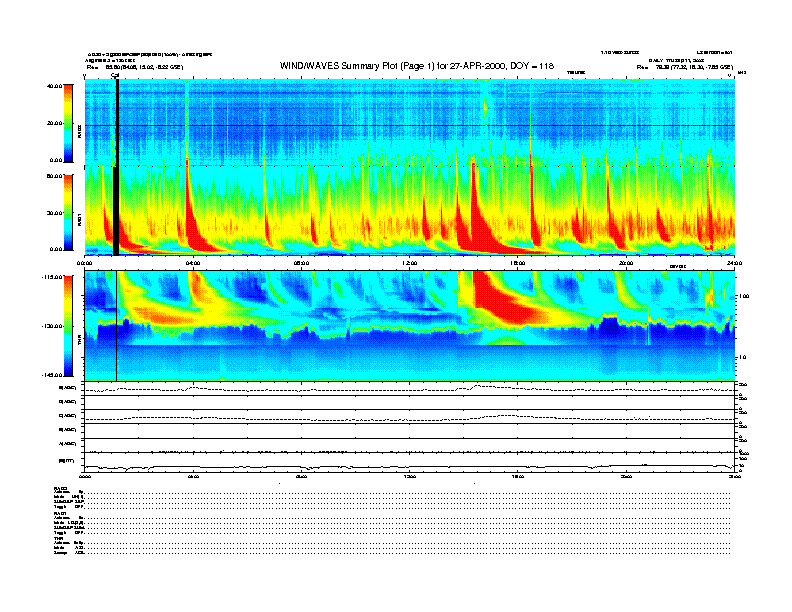This screenshot has height=612, width=792.
Task: Click the -115.00 label on TNR scale
Action: pyautogui.click(x=53, y=277)
